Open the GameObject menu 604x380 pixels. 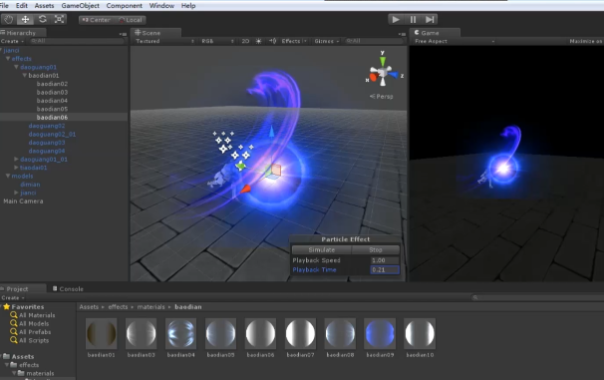[80, 6]
